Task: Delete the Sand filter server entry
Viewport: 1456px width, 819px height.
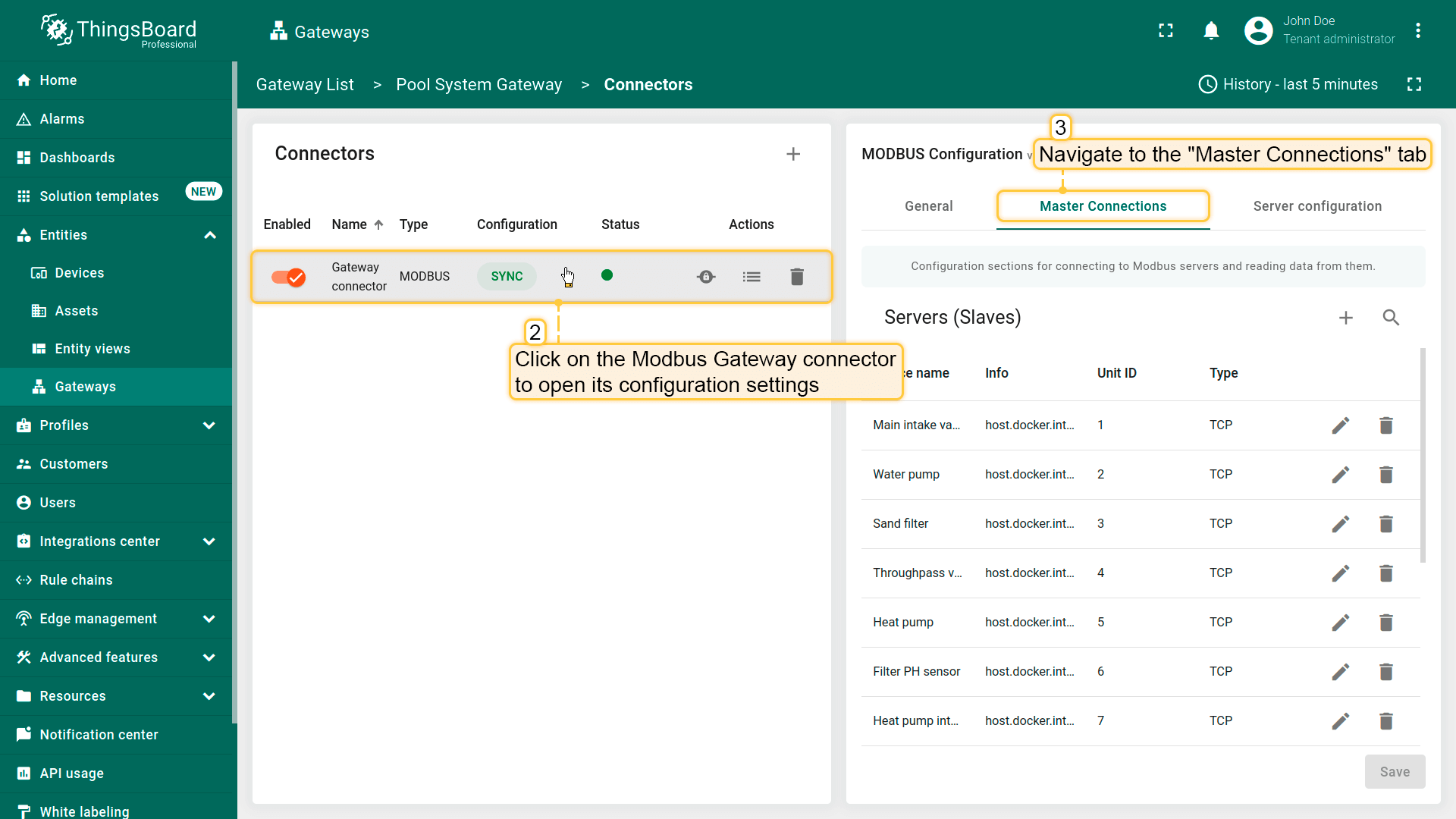Action: tap(1385, 524)
